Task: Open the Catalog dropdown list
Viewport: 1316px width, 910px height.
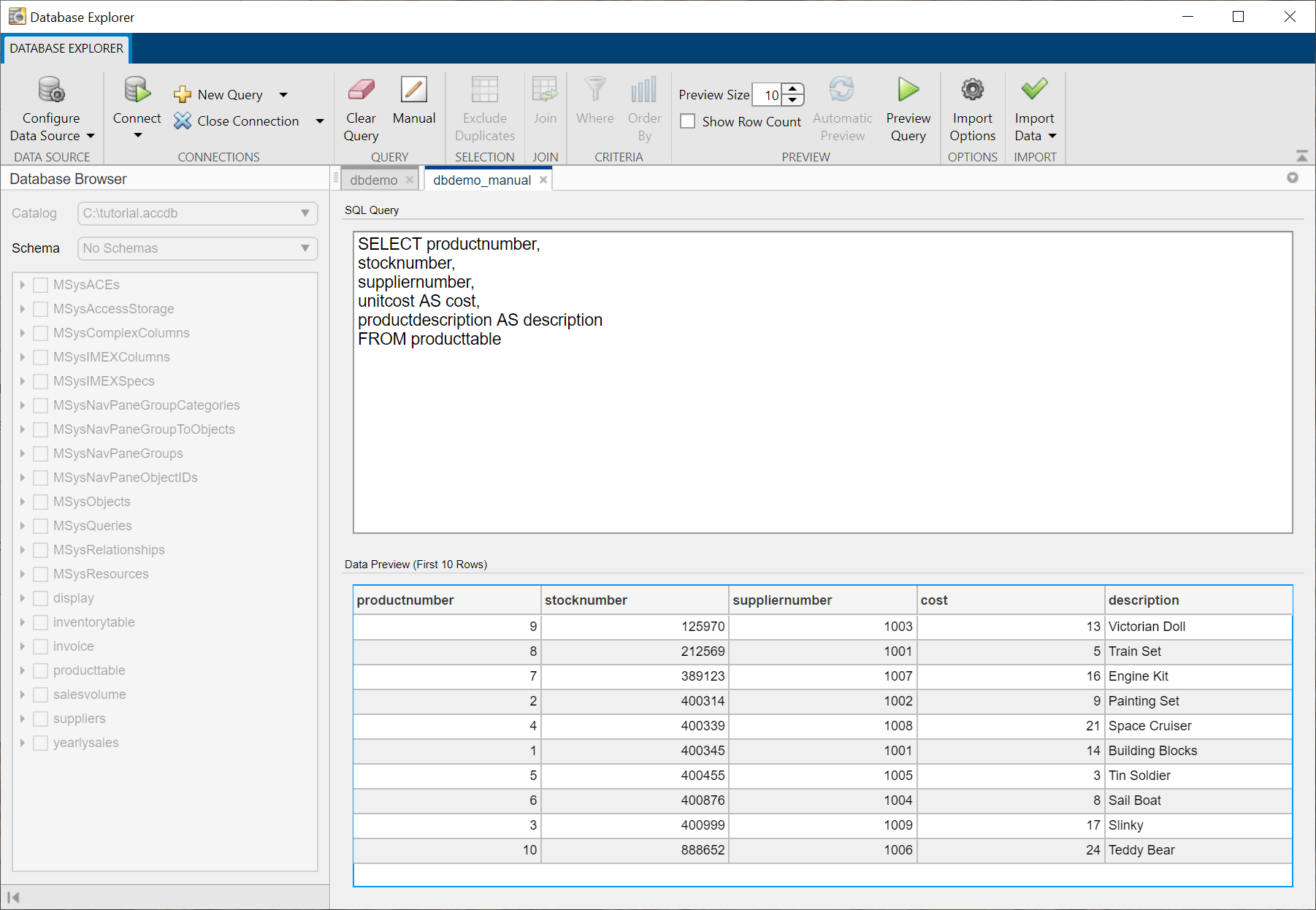Action: tap(305, 213)
